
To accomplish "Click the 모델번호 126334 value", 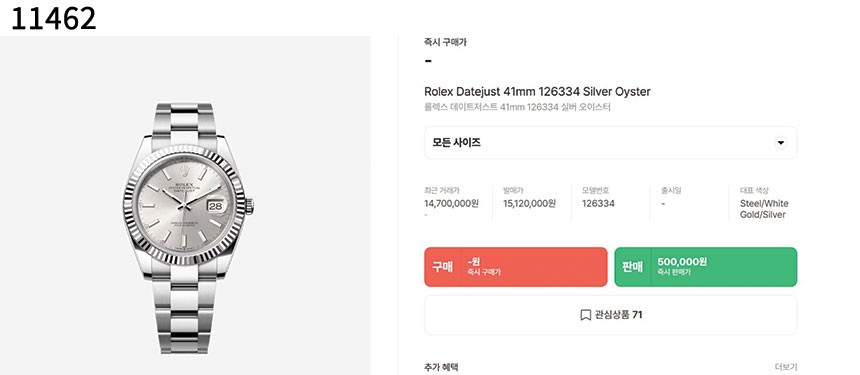I will pyautogui.click(x=598, y=203).
